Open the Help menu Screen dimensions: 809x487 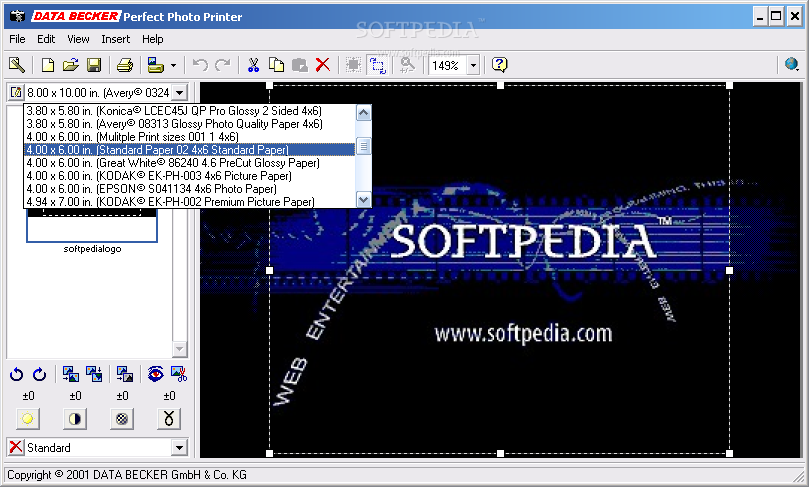click(153, 39)
